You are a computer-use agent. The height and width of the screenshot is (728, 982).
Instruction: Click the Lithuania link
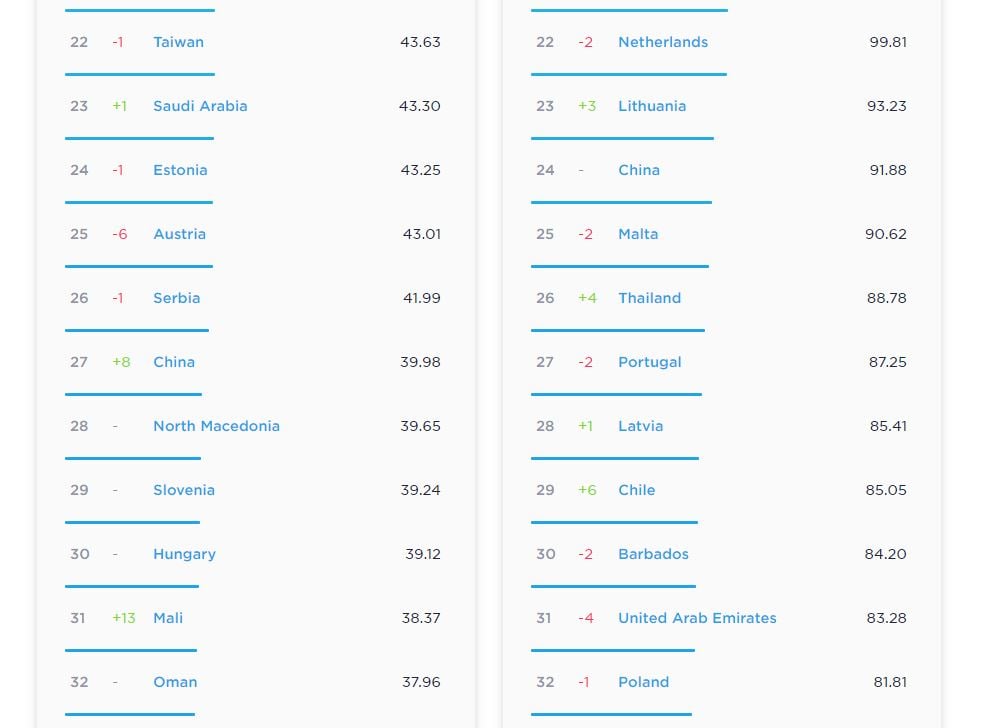click(652, 106)
